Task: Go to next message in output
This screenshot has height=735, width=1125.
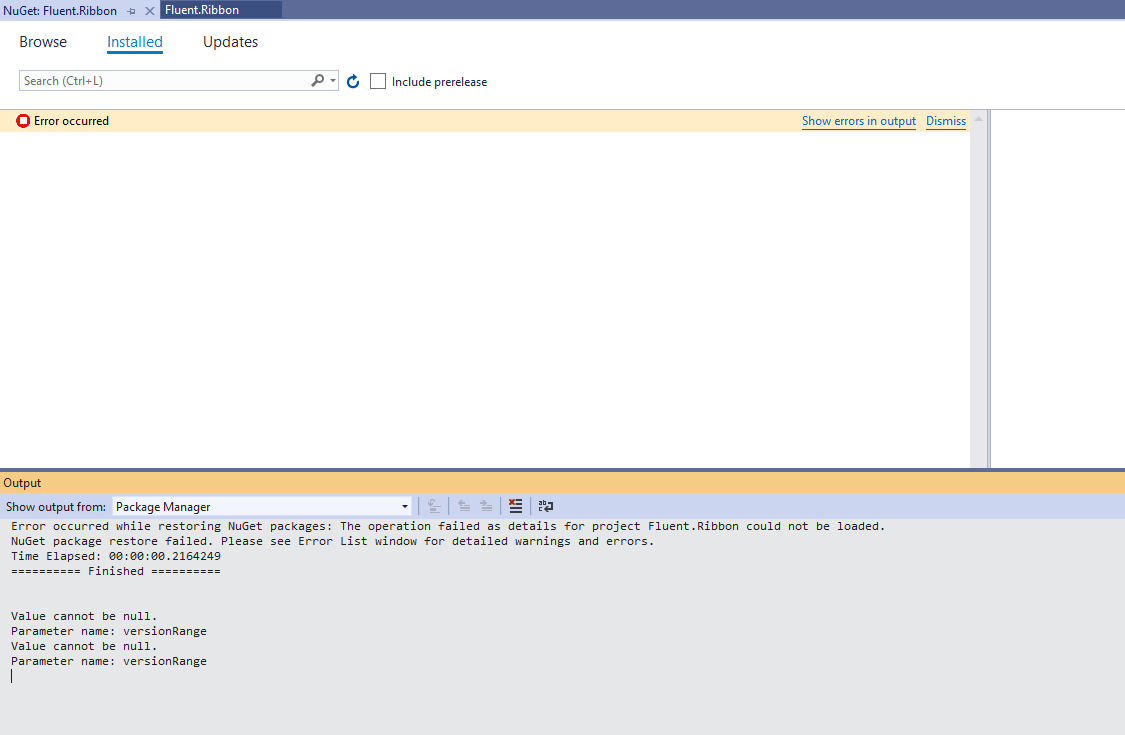Action: (486, 506)
